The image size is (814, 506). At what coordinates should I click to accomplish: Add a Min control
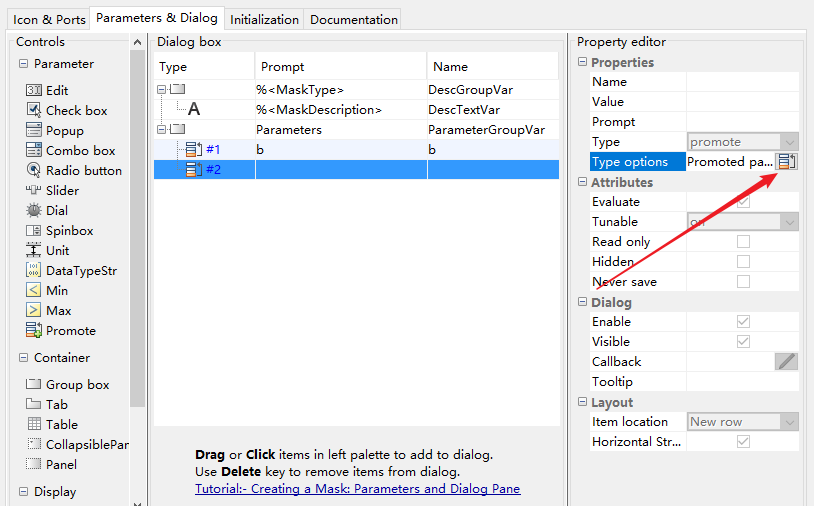(47, 291)
